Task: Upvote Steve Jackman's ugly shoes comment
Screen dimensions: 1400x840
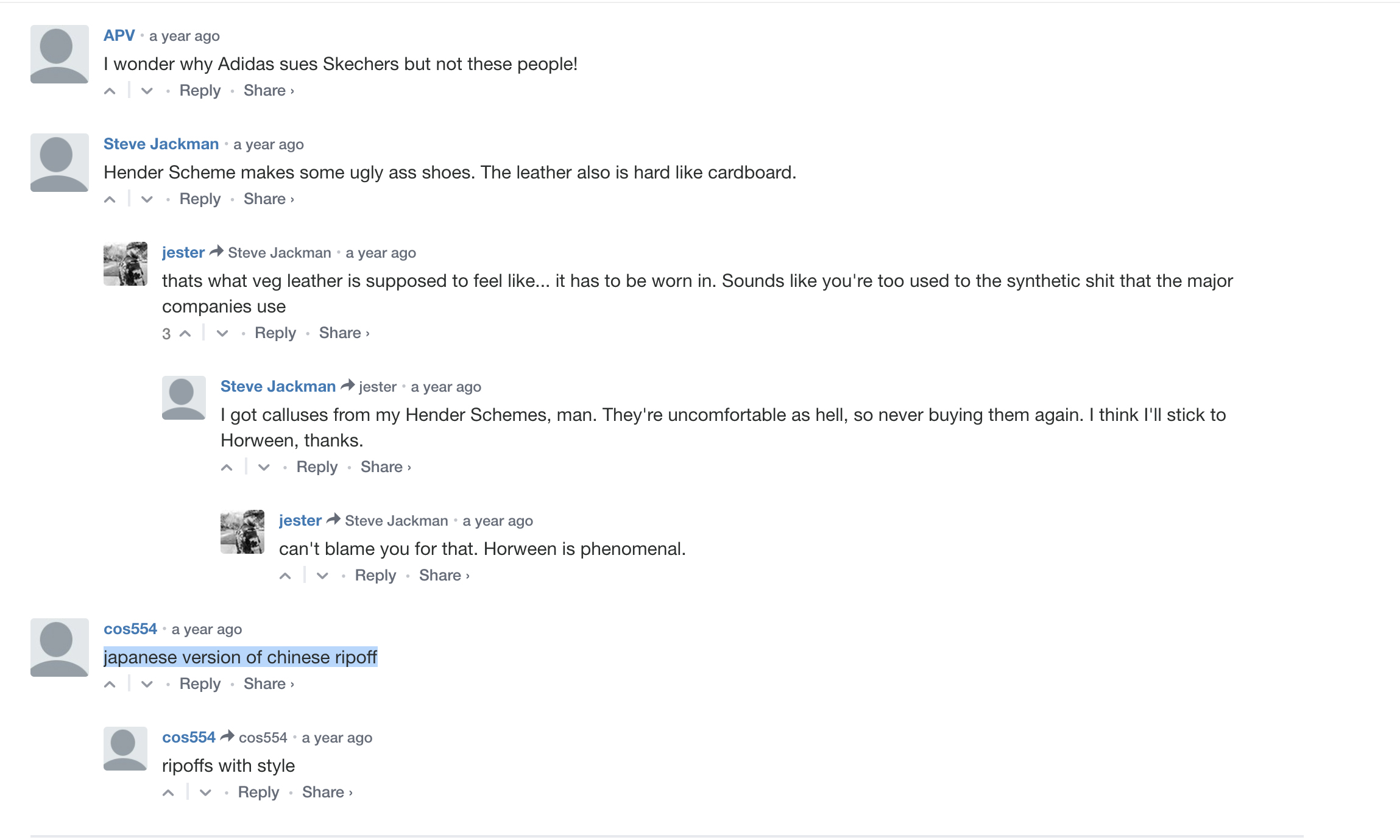Action: (110, 200)
